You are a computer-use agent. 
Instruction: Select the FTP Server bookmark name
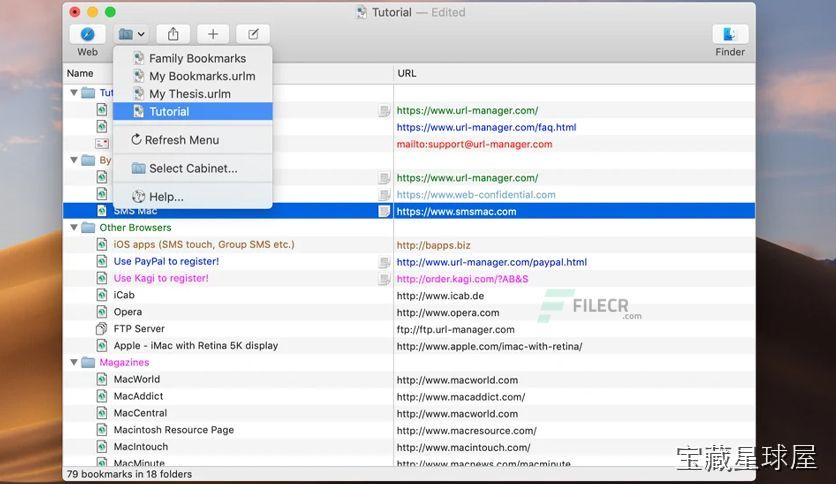pos(139,329)
